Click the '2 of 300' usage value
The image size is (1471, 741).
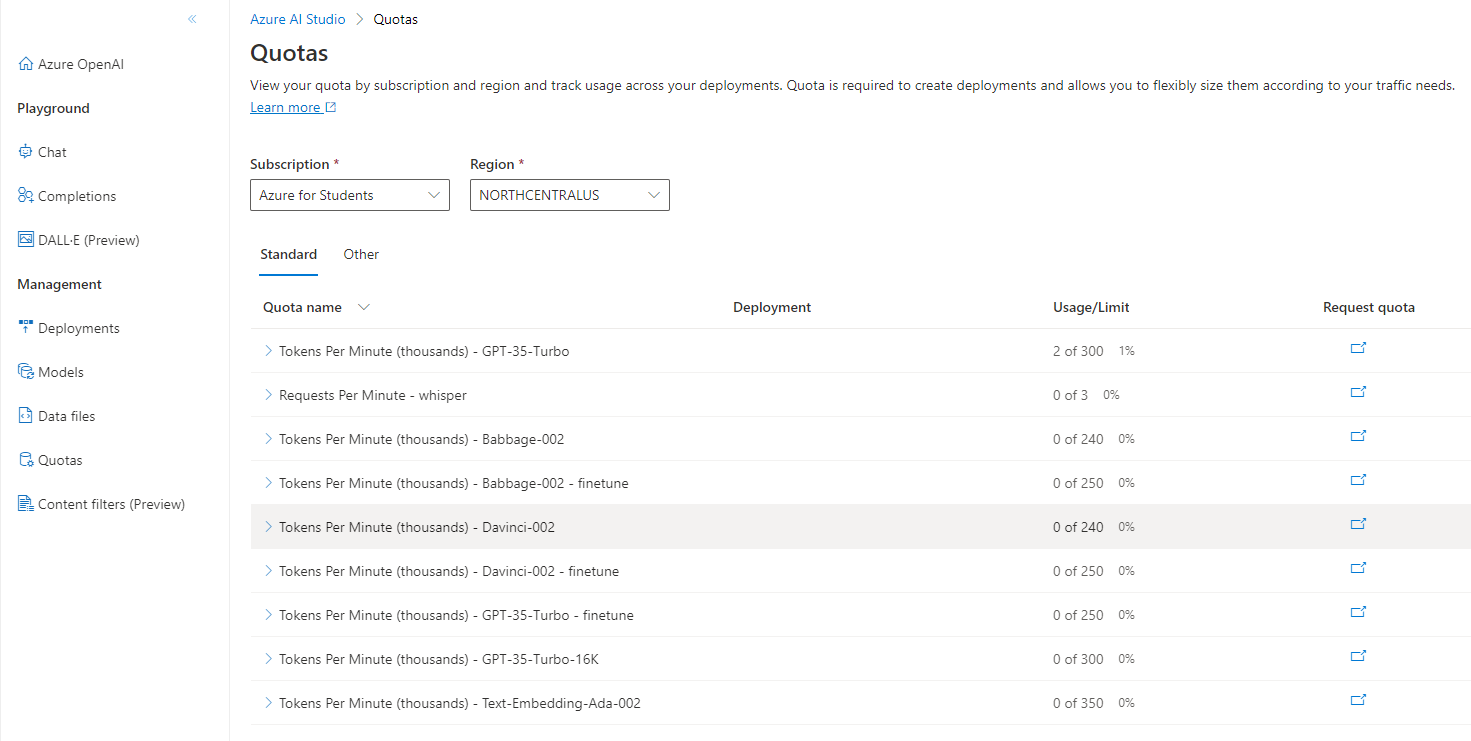click(x=1078, y=351)
